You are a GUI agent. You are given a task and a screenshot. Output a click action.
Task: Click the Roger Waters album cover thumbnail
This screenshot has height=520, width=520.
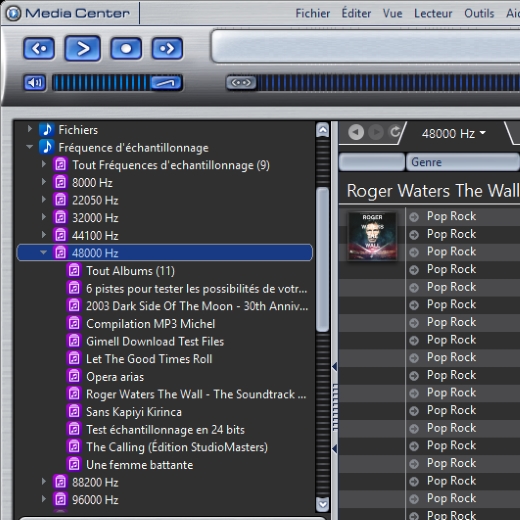tap(372, 236)
